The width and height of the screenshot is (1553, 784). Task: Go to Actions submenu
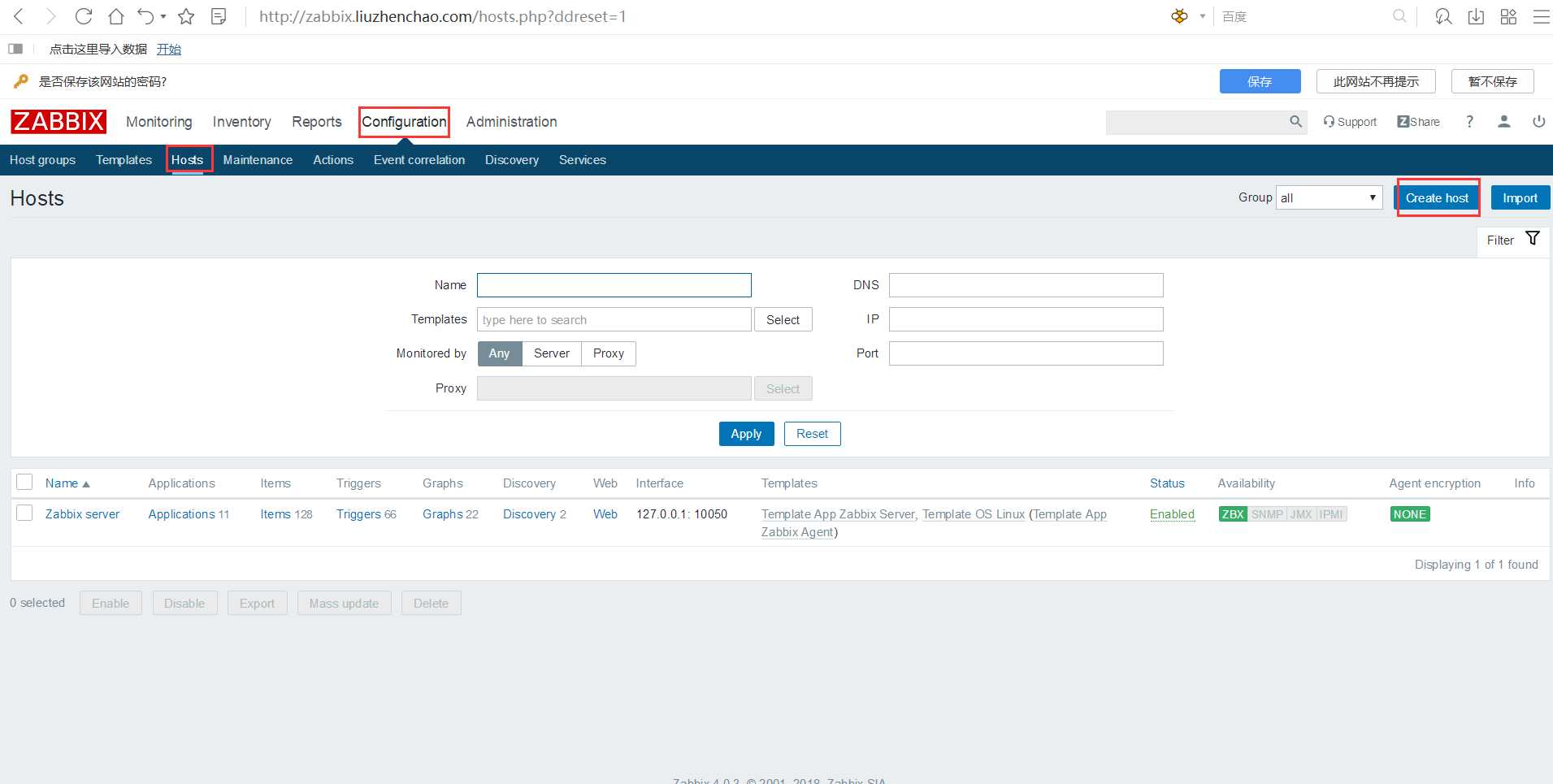coord(333,160)
